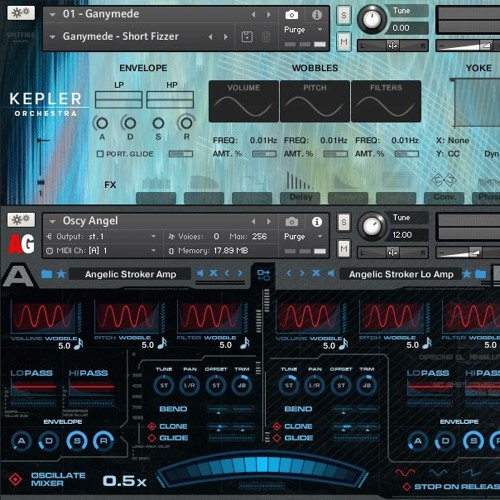
Task: Open folder browser for Angelic Stroker Amp
Action: pos(47,274)
